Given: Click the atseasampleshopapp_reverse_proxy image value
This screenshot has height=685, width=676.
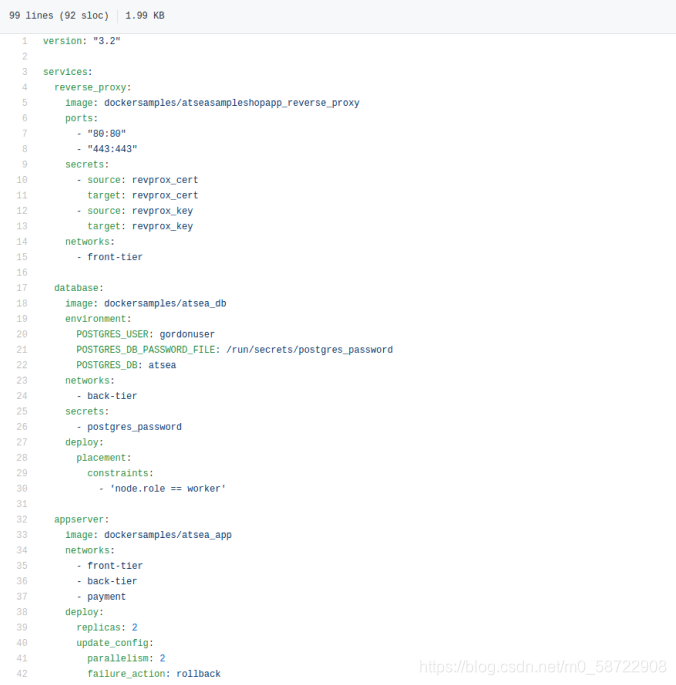Looking at the screenshot, I should point(232,103).
